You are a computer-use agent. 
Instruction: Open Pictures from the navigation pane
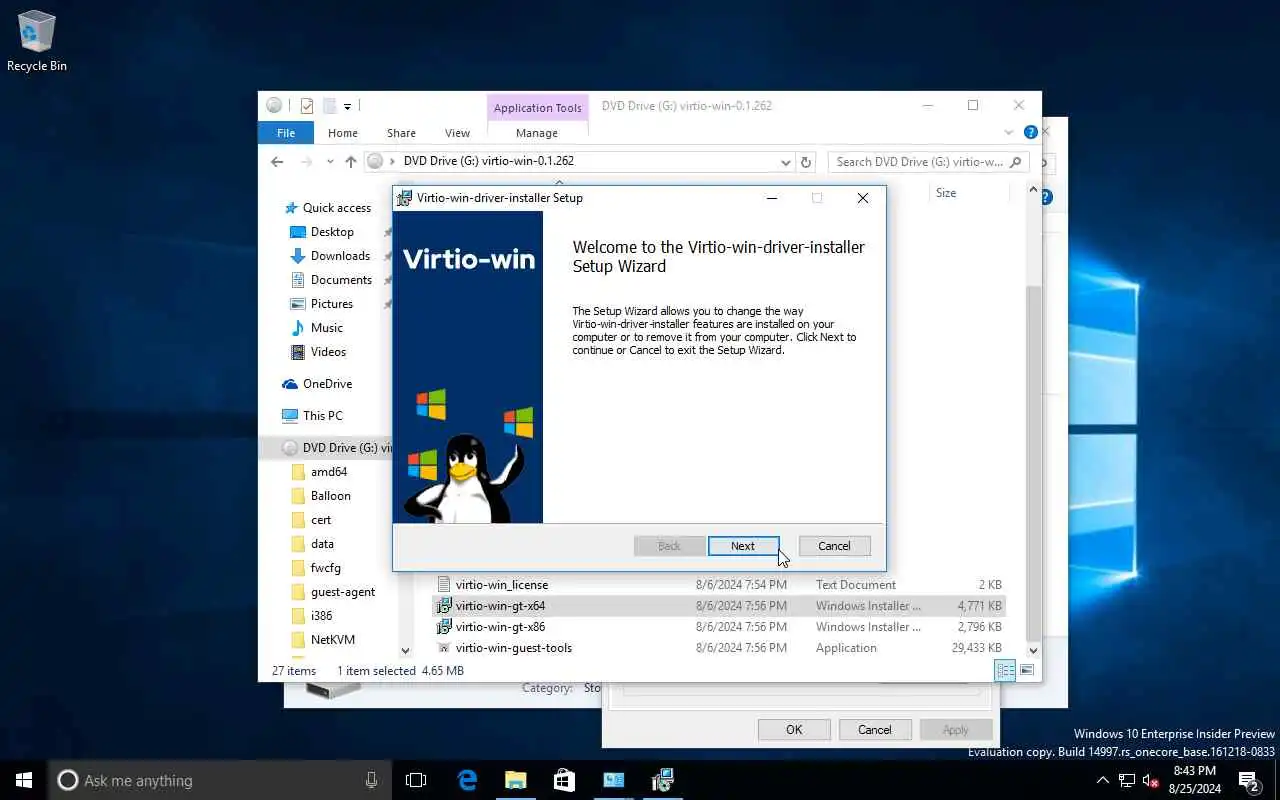pyautogui.click(x=331, y=304)
